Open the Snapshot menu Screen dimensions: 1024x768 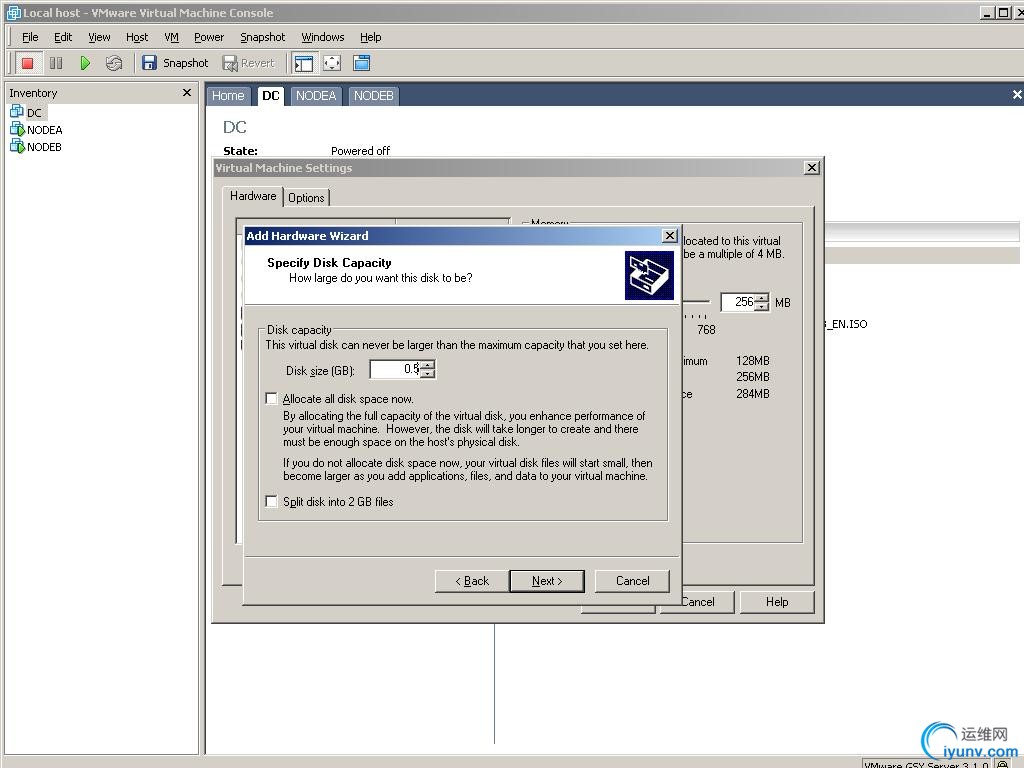(263, 37)
